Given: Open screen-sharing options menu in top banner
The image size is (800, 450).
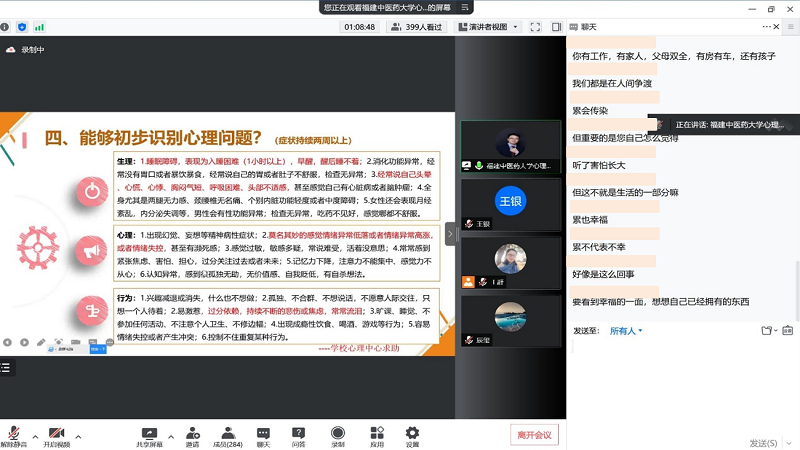Looking at the screenshot, I should (x=465, y=7).
